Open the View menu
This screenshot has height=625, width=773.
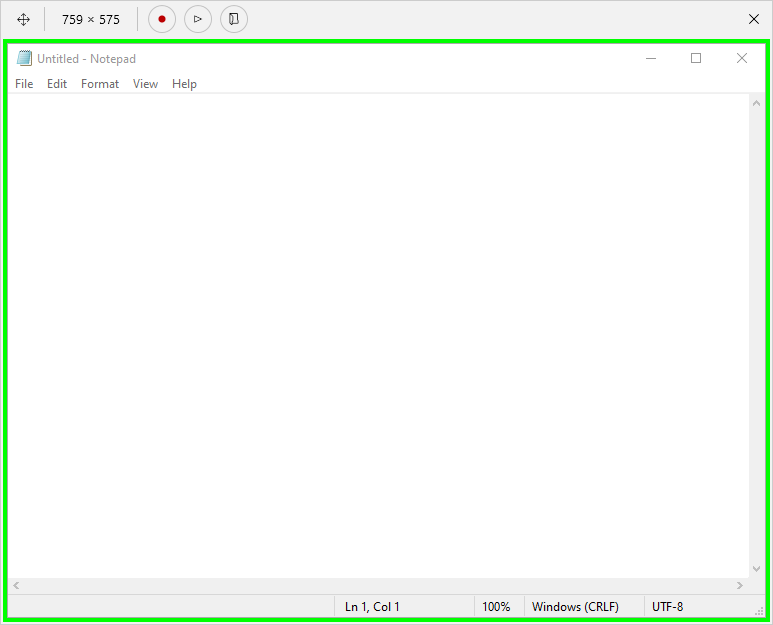(x=145, y=84)
